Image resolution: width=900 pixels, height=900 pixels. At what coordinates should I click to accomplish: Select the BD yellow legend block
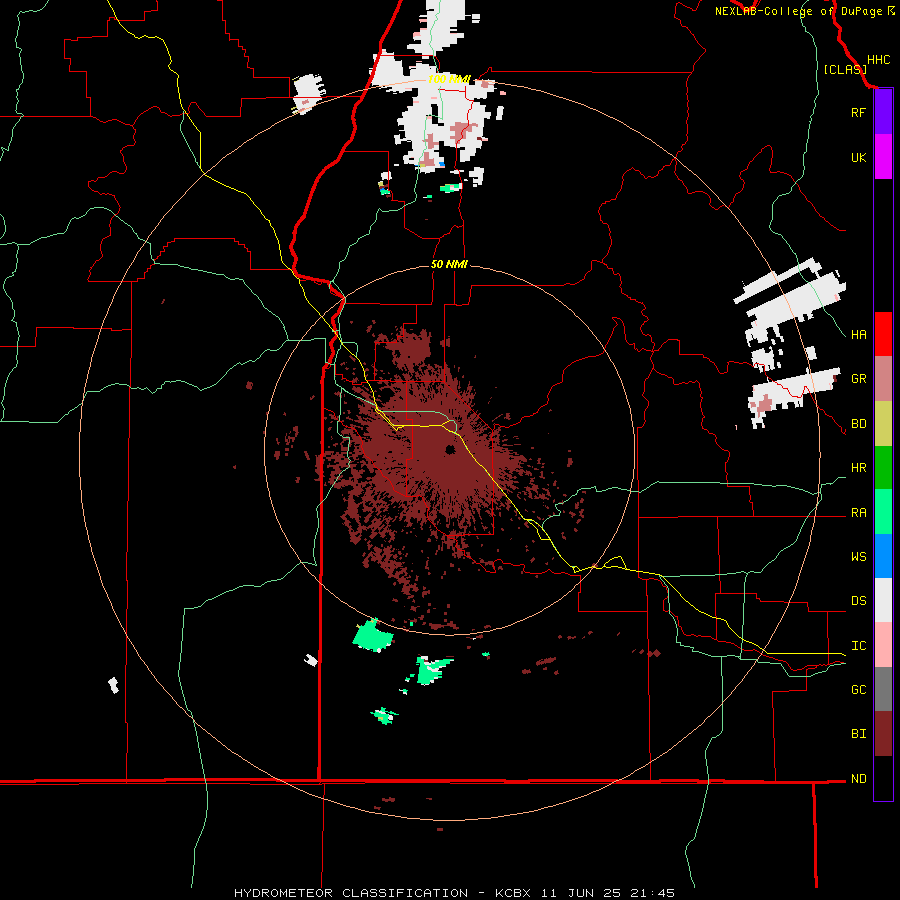883,424
